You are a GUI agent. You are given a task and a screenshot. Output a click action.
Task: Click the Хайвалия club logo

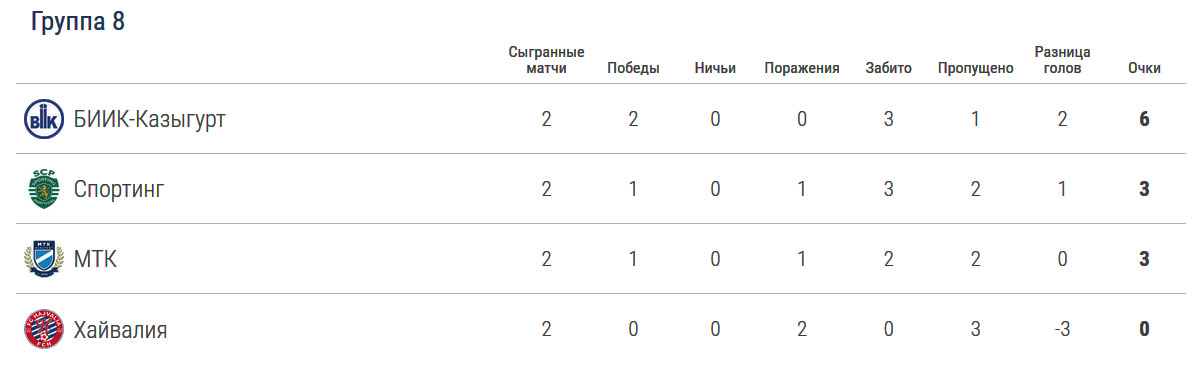coord(43,330)
